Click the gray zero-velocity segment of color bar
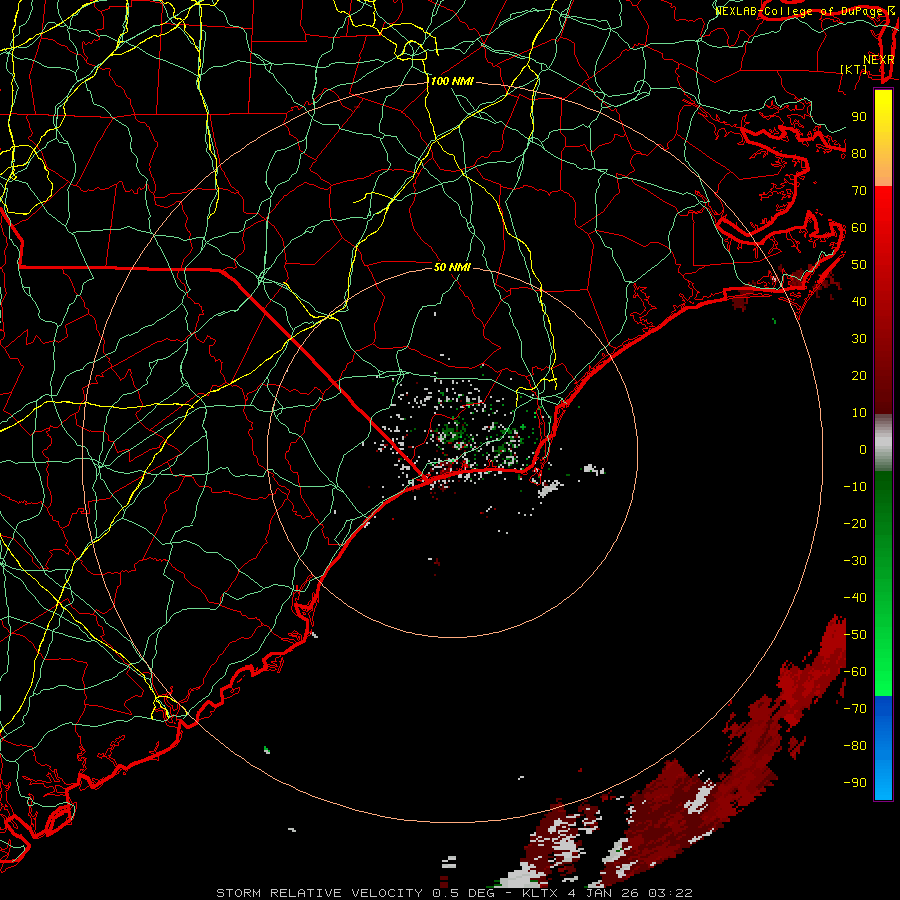This screenshot has height=900, width=900. tap(883, 445)
